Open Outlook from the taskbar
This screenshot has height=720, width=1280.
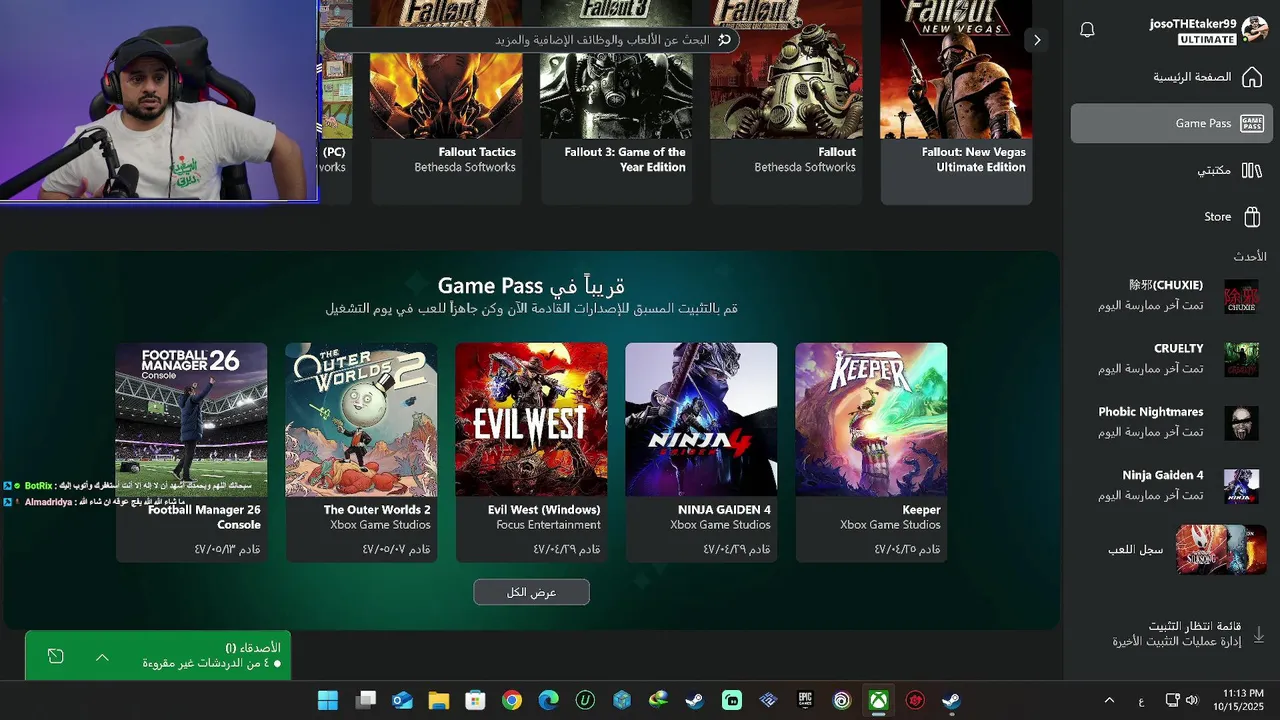402,700
